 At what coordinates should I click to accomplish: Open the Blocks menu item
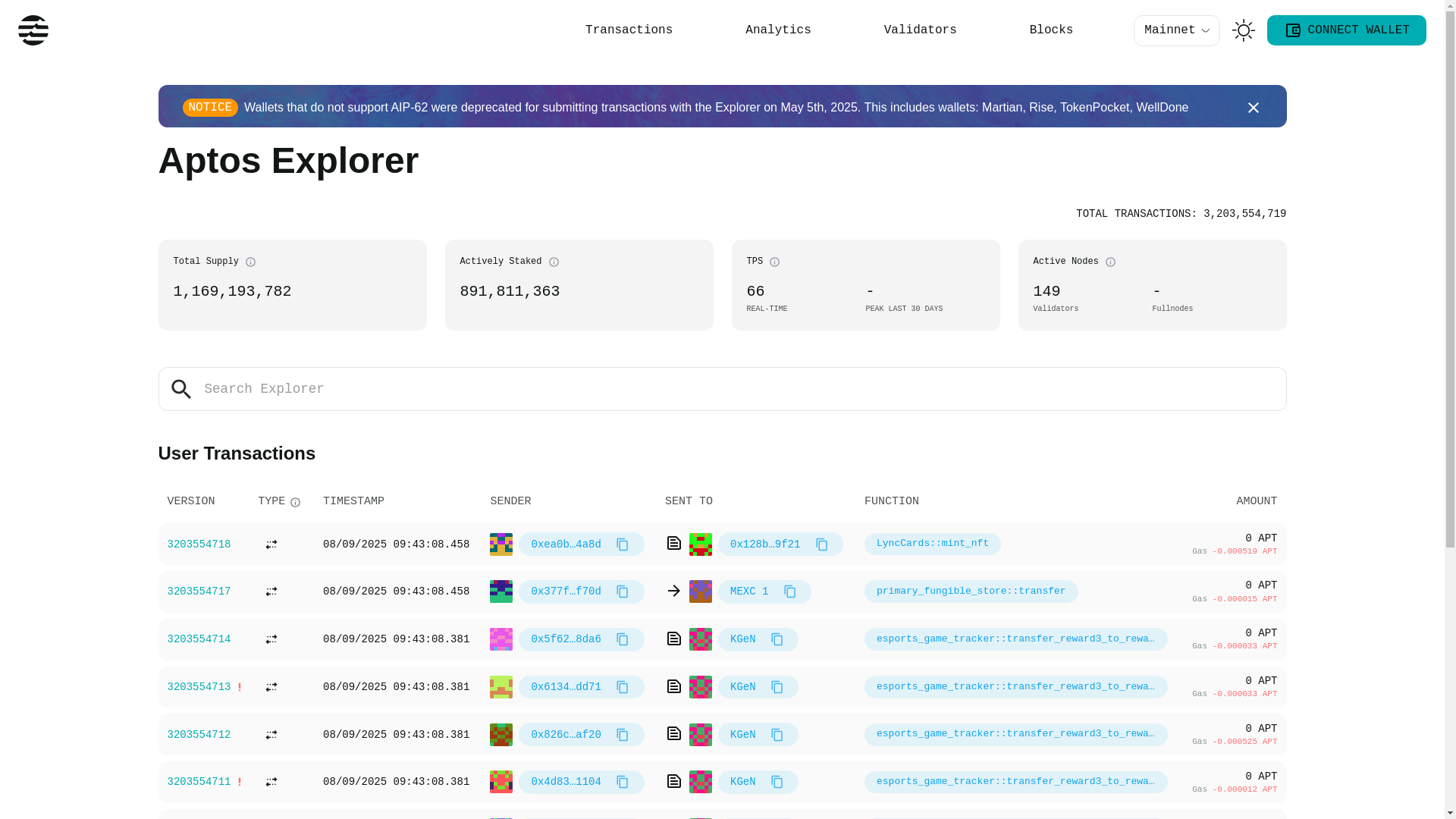tap(1051, 30)
